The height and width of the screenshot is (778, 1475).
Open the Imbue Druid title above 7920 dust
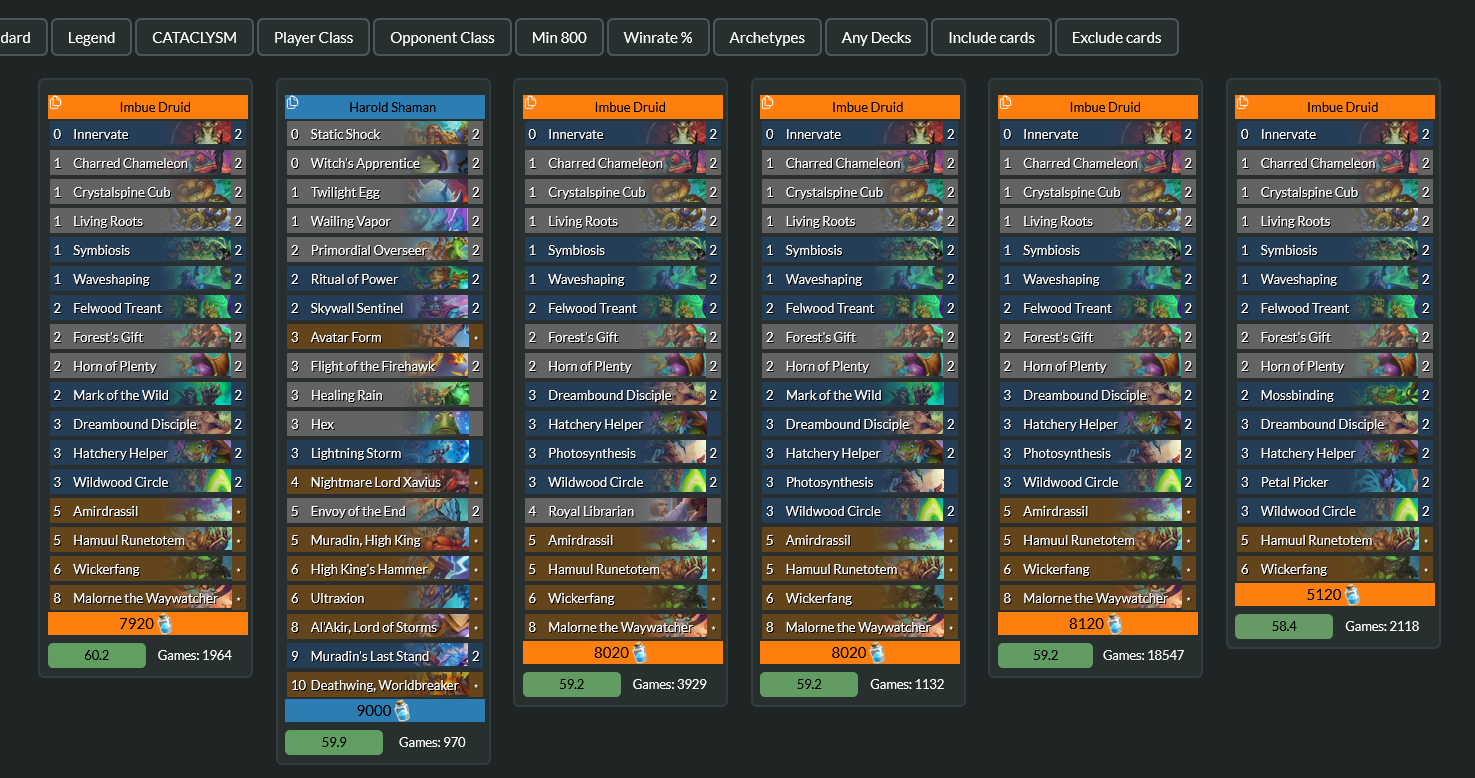pos(155,107)
